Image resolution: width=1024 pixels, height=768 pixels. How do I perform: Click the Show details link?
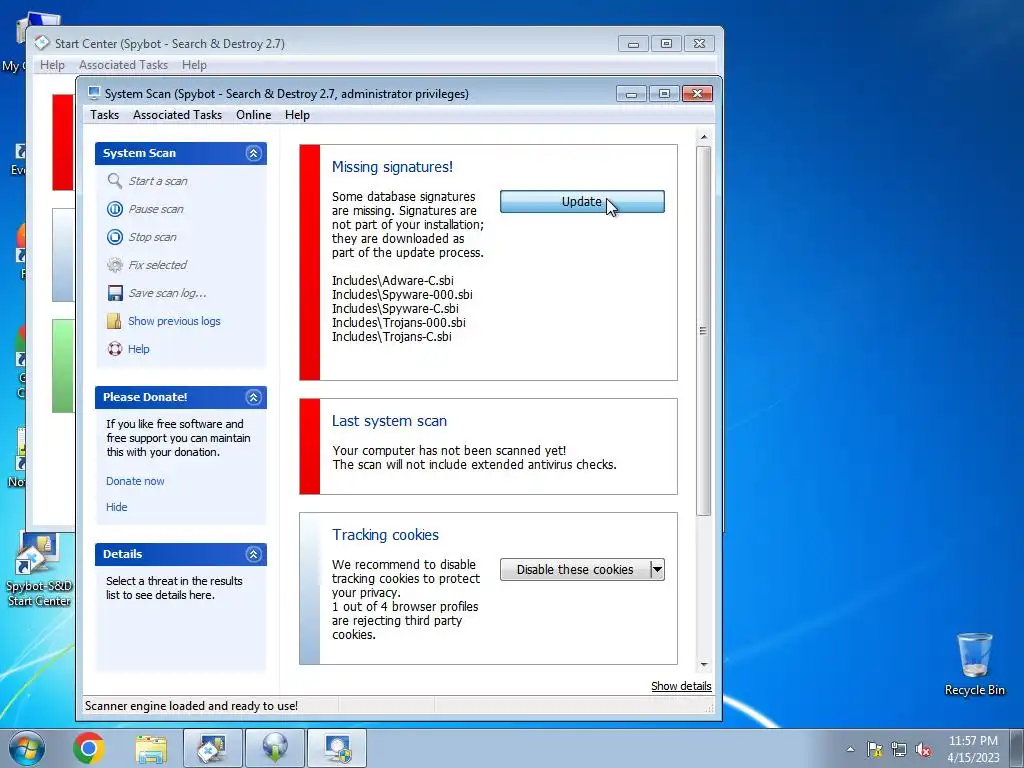click(x=681, y=686)
